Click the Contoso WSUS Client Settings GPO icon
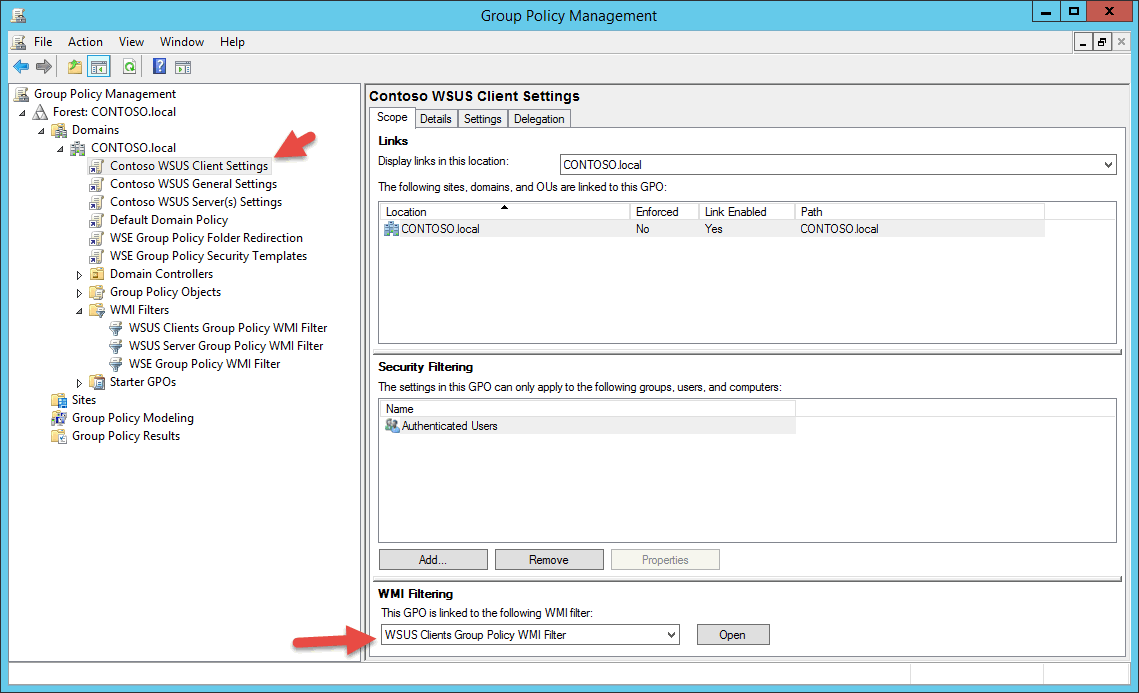 [97, 166]
